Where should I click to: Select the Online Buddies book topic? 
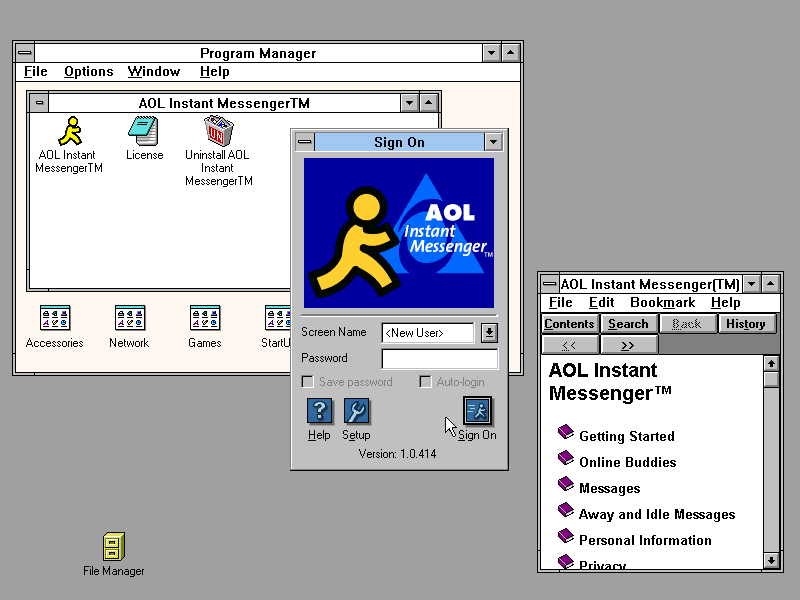tap(628, 462)
